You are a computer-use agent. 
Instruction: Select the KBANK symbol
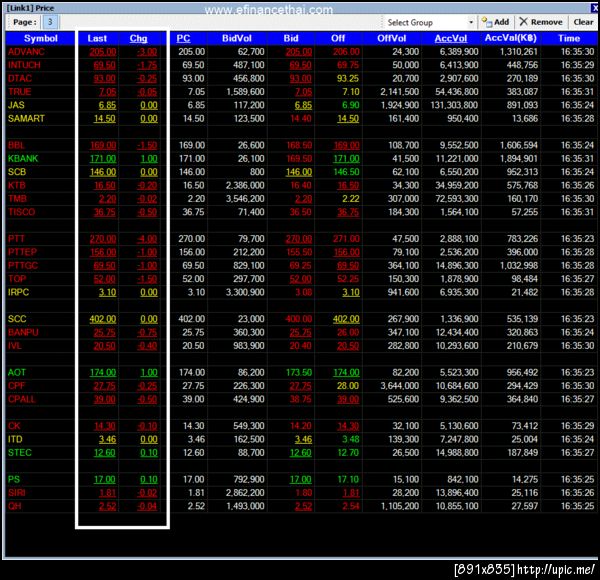coord(23,158)
